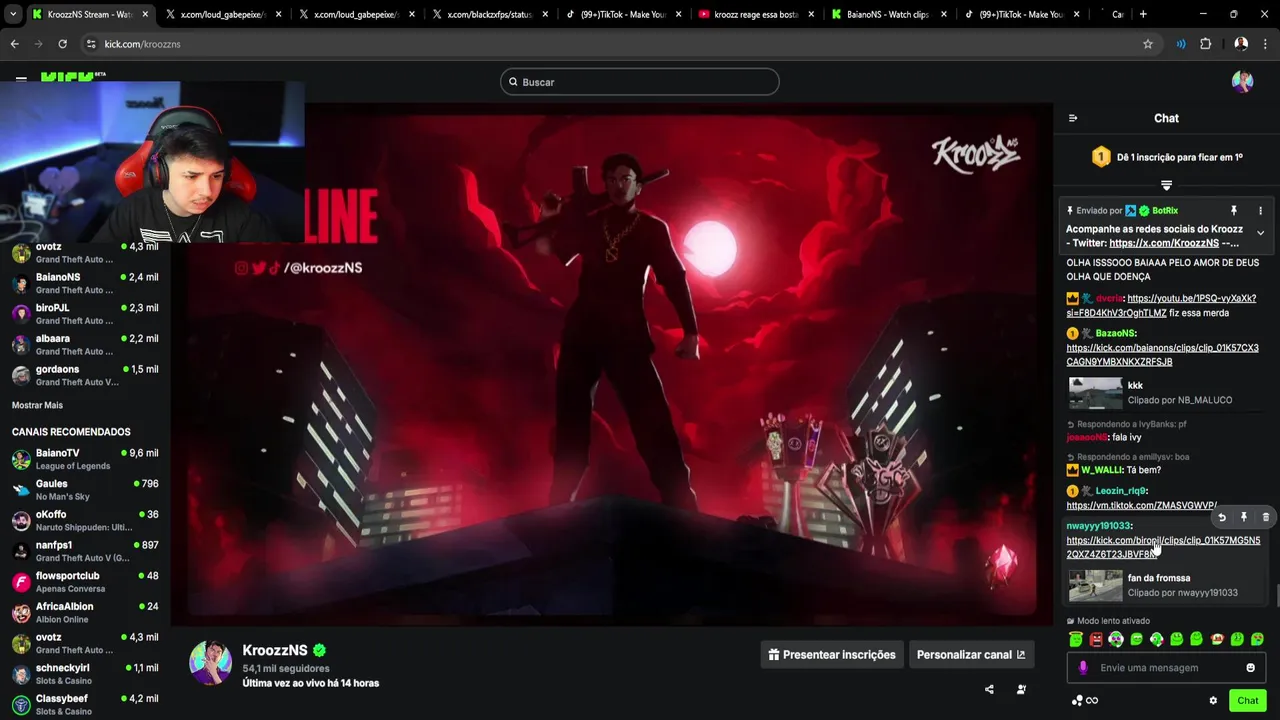Open Chrome three-dot menu

click(x=1266, y=44)
